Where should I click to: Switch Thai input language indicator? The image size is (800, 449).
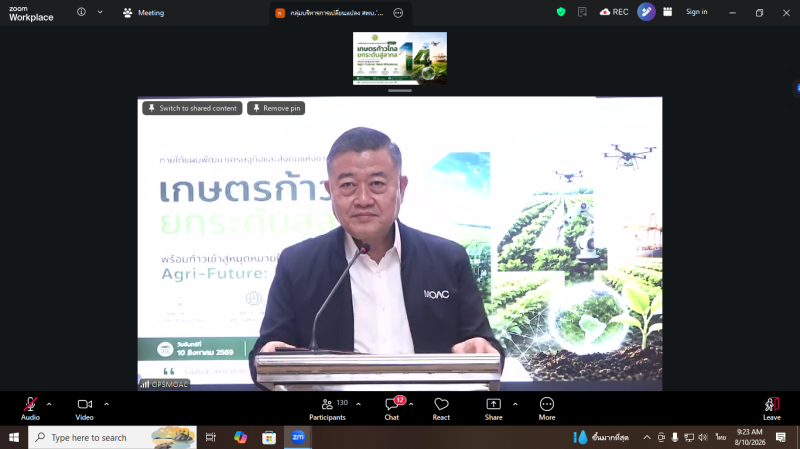pyautogui.click(x=720, y=437)
